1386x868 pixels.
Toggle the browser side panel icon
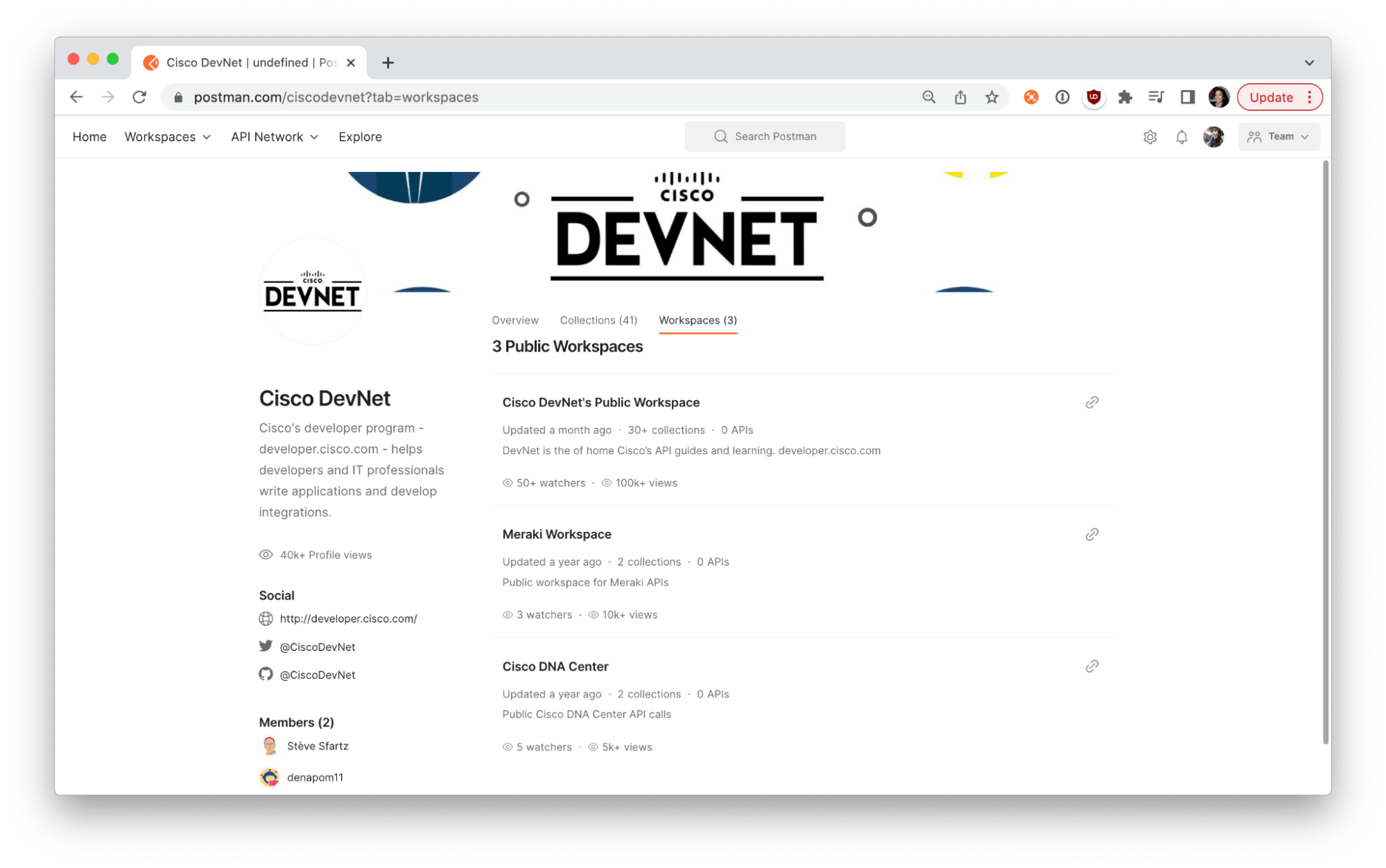(x=1188, y=97)
